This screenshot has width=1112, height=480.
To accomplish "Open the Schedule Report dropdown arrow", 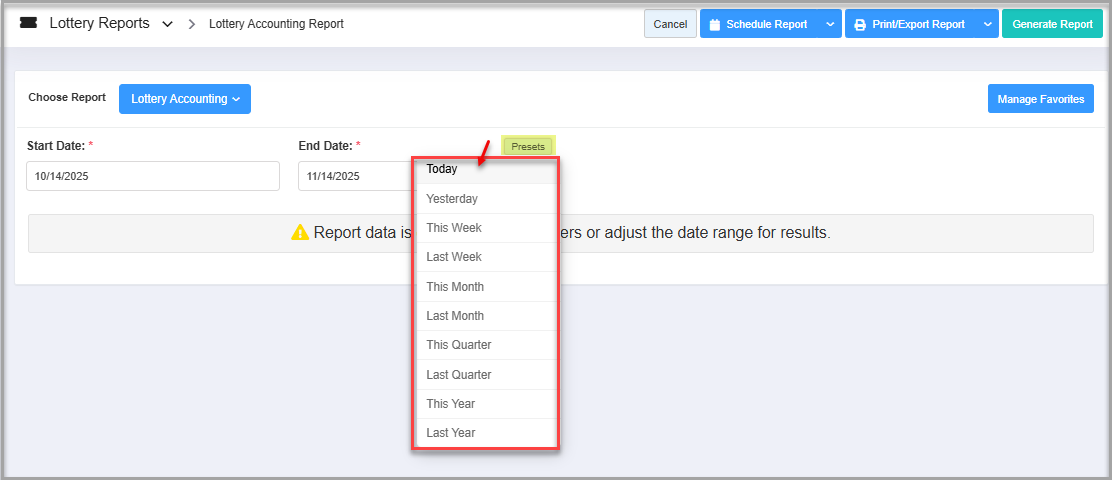I will pyautogui.click(x=830, y=24).
